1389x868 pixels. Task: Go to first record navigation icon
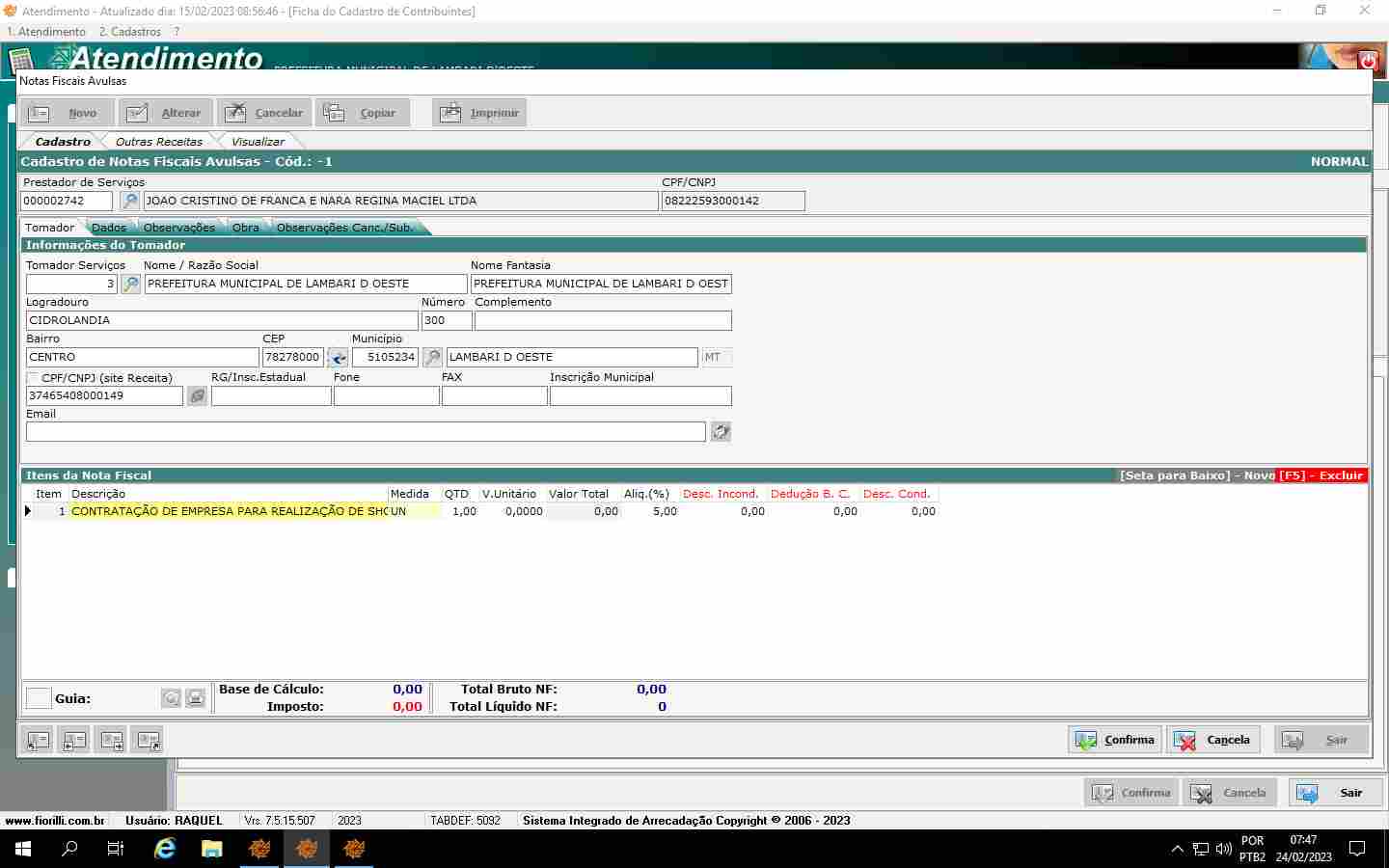(x=38, y=741)
